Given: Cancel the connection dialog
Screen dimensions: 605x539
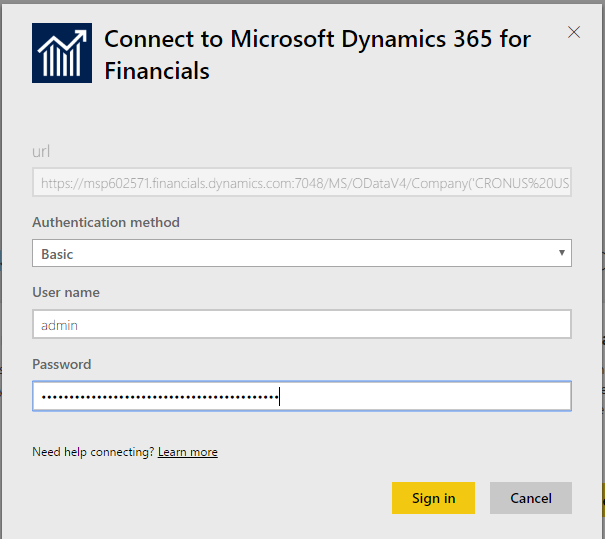Looking at the screenshot, I should pos(531,498).
